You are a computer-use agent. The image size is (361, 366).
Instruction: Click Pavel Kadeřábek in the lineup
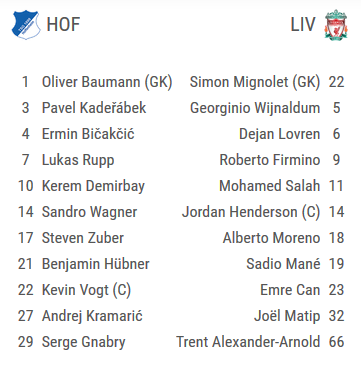(x=94, y=108)
